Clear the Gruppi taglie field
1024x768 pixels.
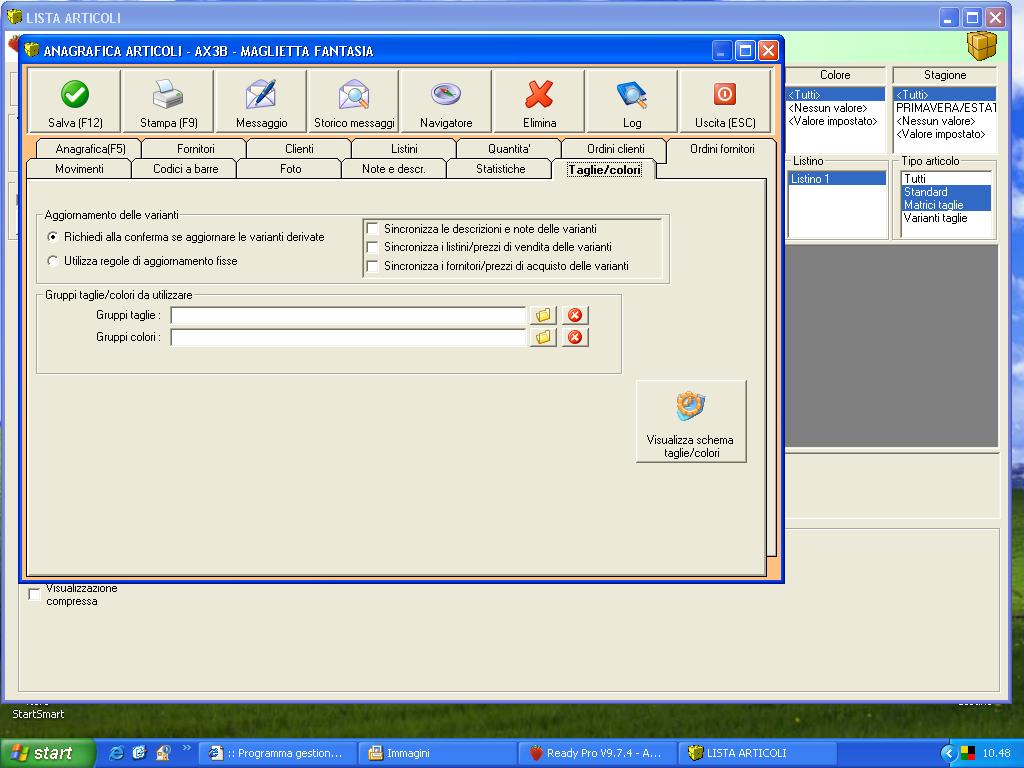(575, 315)
